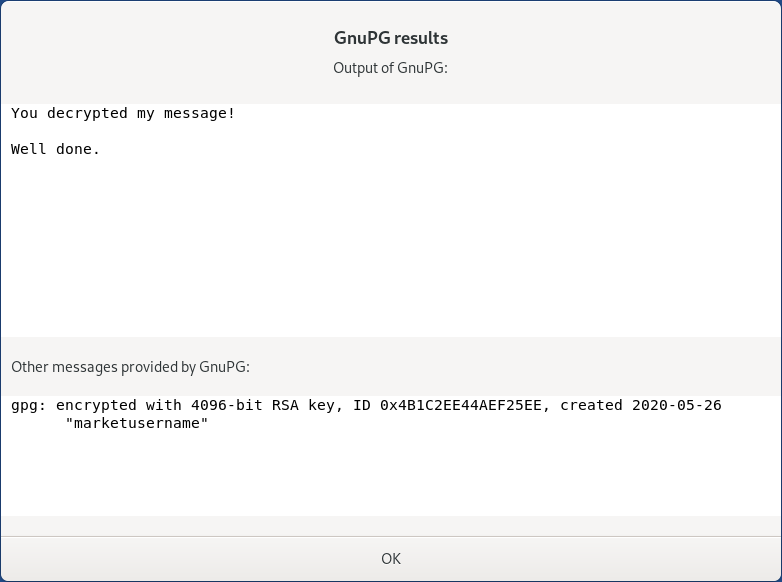Click the key ID 0x4B1C2EE44AEF25EE
The width and height of the screenshot is (782, 582).
[461, 405]
